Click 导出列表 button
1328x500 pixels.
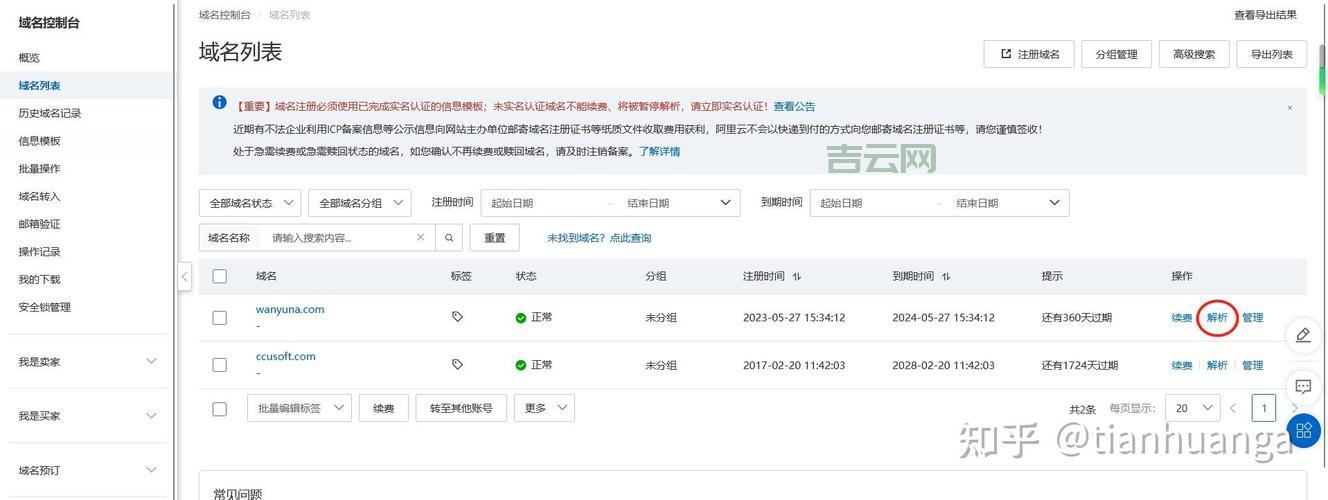coord(1272,54)
